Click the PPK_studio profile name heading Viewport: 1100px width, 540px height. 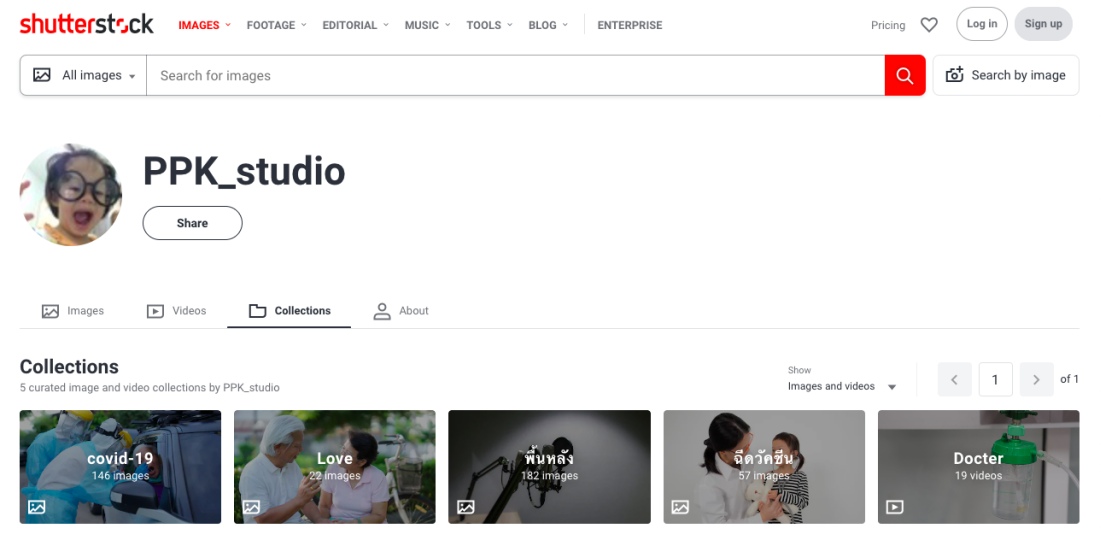pyautogui.click(x=244, y=172)
